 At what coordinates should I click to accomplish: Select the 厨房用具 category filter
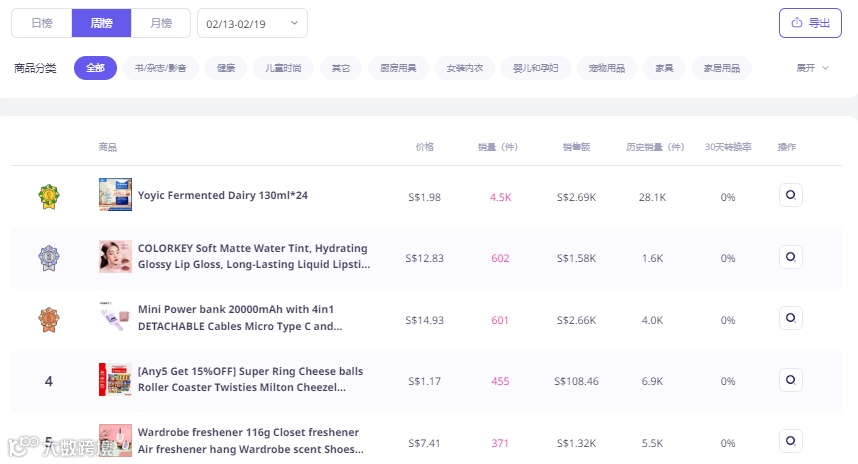tap(398, 68)
